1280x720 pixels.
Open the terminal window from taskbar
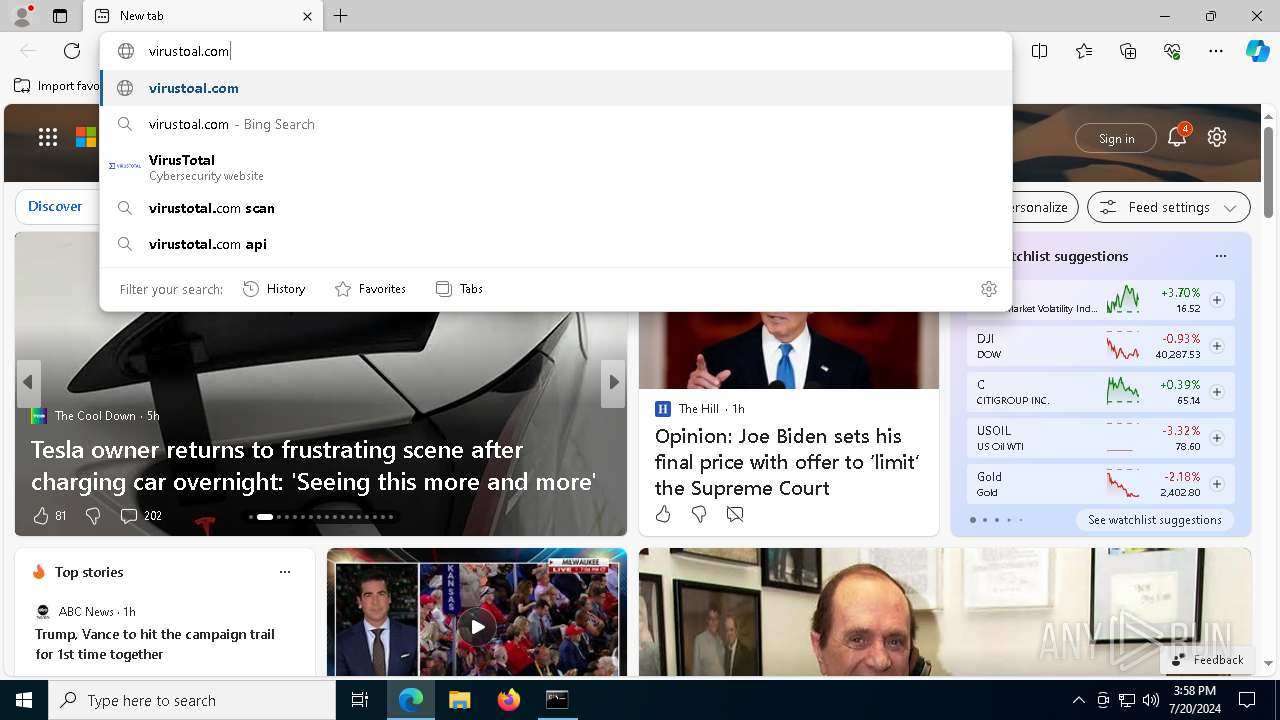[557, 701]
